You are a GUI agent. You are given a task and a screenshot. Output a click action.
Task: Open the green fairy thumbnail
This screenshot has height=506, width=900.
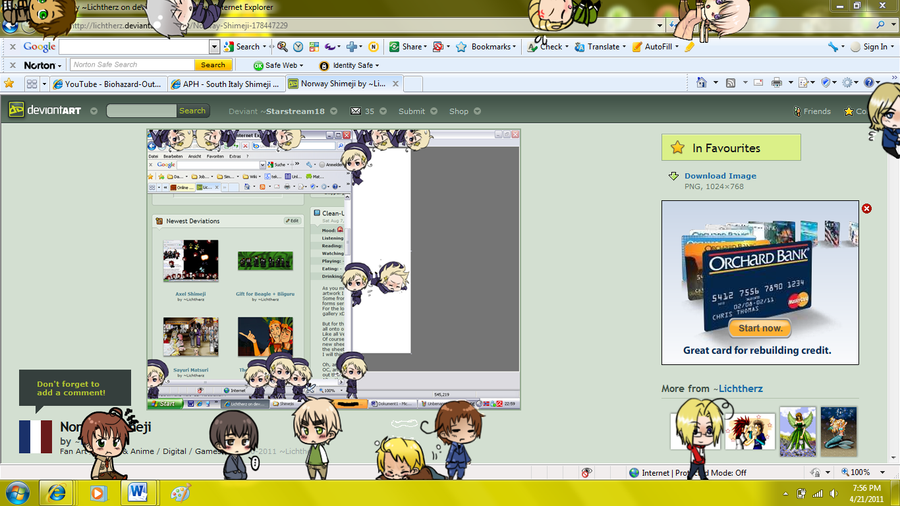tap(798, 431)
